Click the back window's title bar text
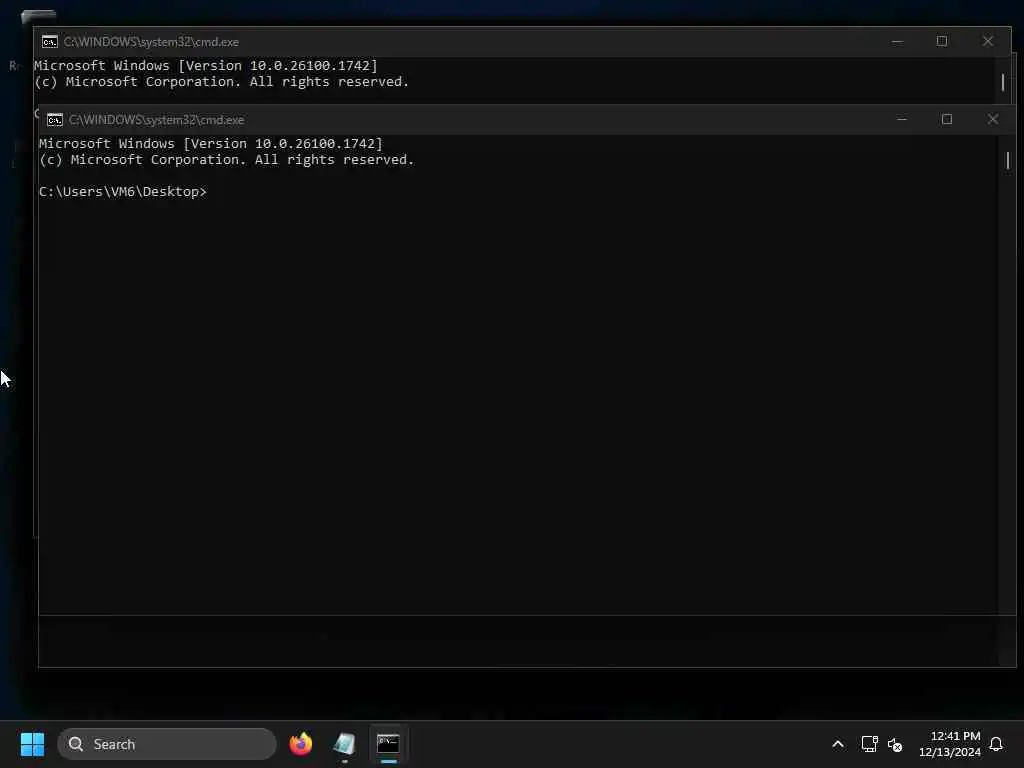The height and width of the screenshot is (768, 1024). tap(152, 42)
